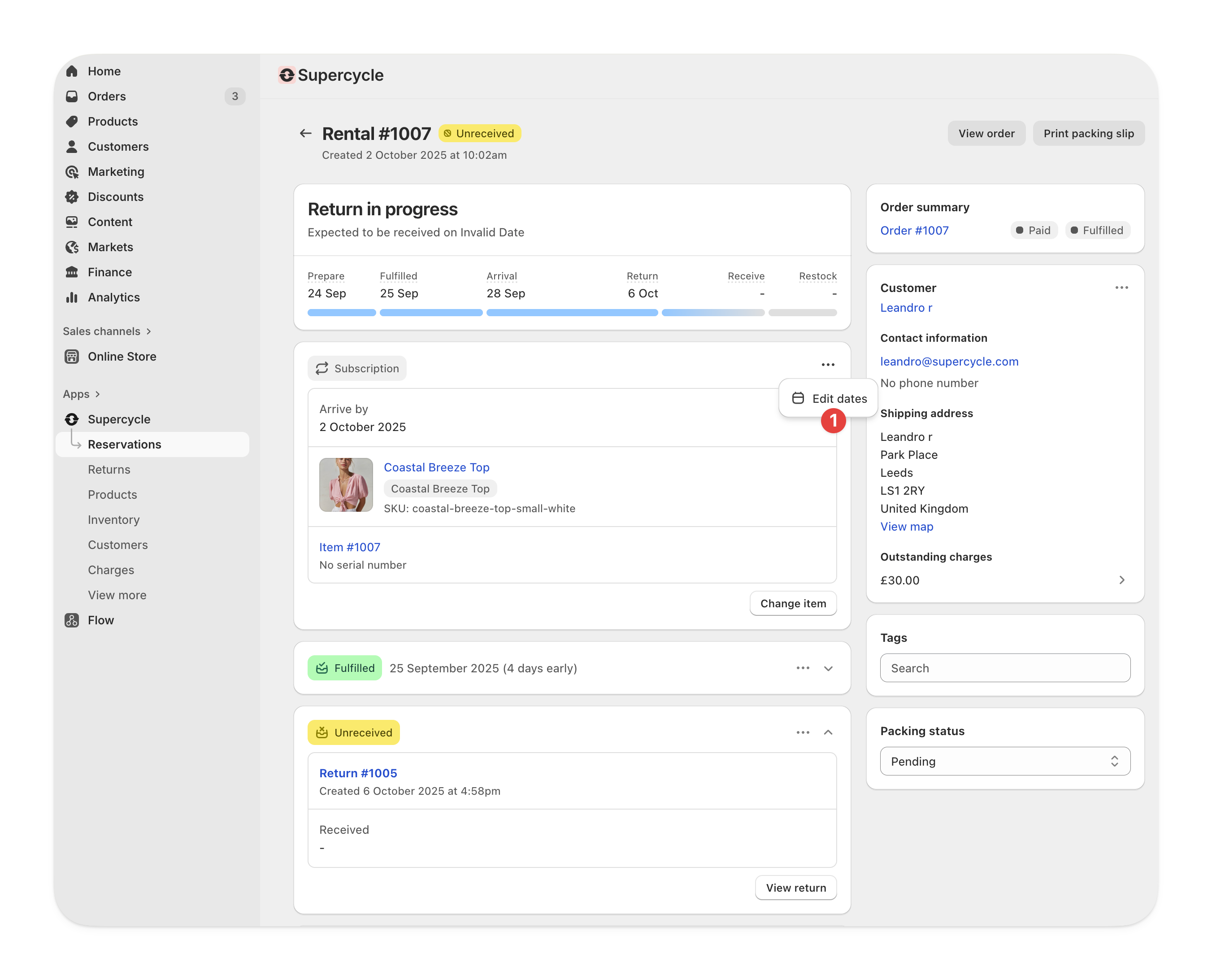Click the Tags search input field
The width and height of the screenshot is (1212, 980).
pyautogui.click(x=1004, y=668)
